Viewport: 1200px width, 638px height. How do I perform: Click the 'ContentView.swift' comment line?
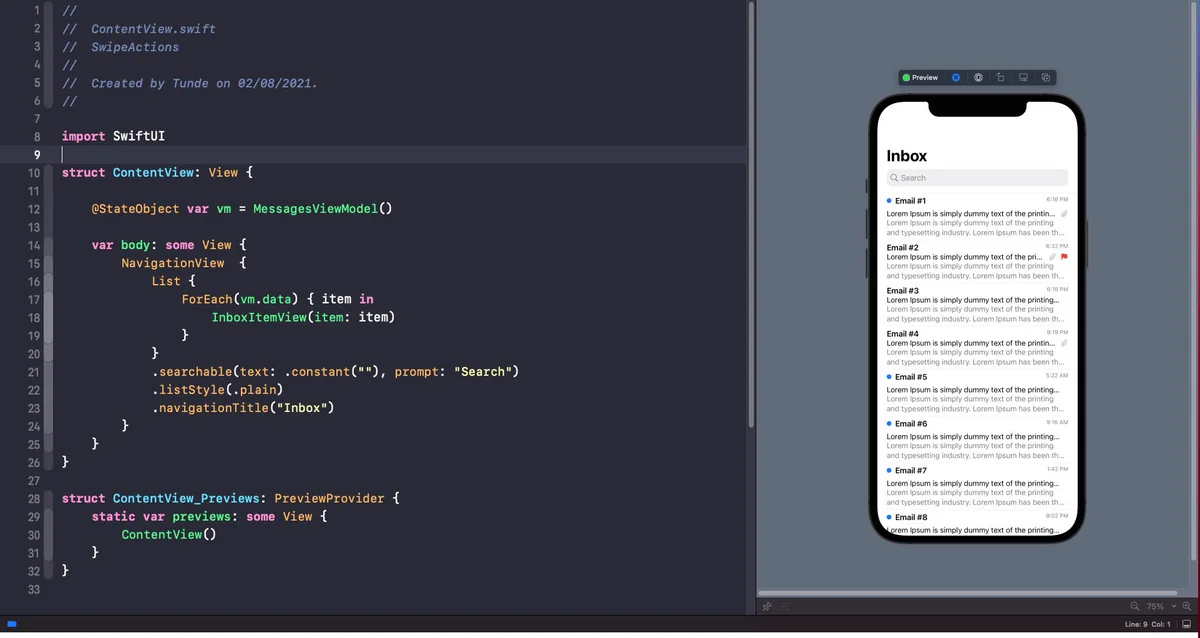[x=139, y=28]
